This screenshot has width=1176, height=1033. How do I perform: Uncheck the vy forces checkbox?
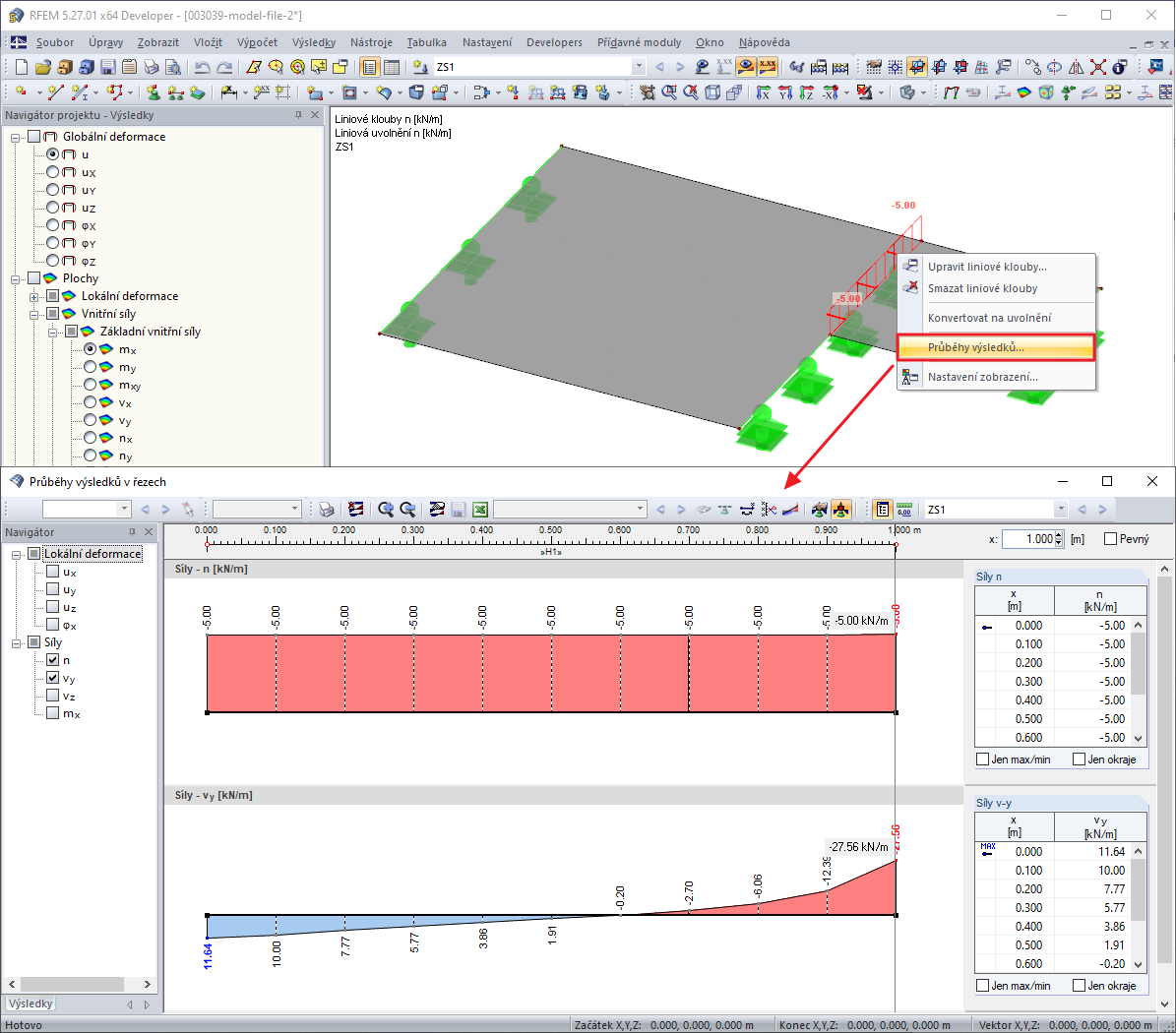pyautogui.click(x=52, y=678)
